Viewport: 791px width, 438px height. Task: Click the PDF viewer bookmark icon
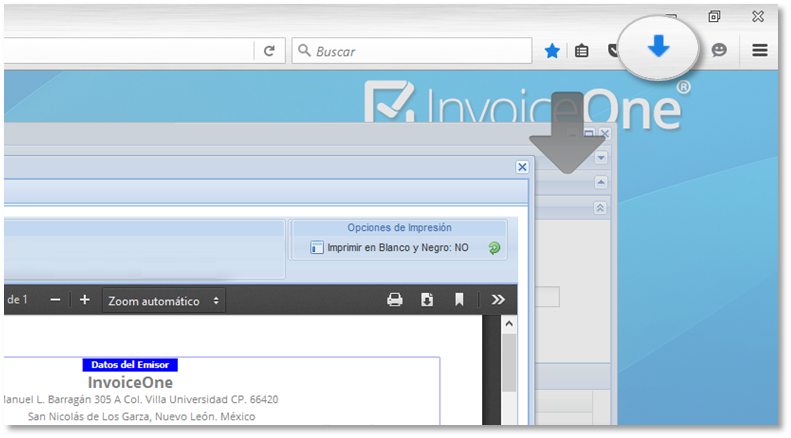tap(459, 300)
